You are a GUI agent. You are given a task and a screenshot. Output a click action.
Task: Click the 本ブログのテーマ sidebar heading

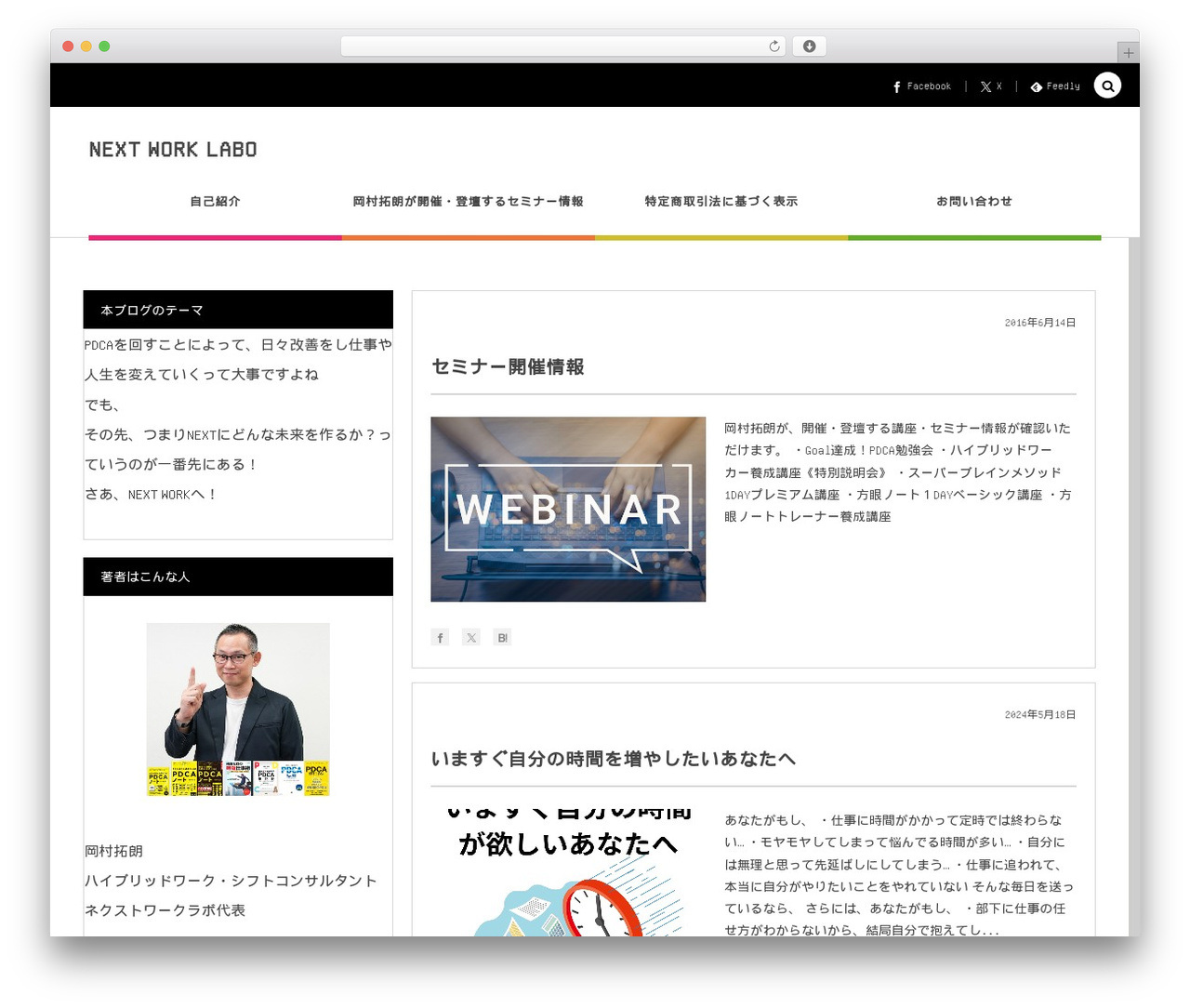(x=238, y=310)
